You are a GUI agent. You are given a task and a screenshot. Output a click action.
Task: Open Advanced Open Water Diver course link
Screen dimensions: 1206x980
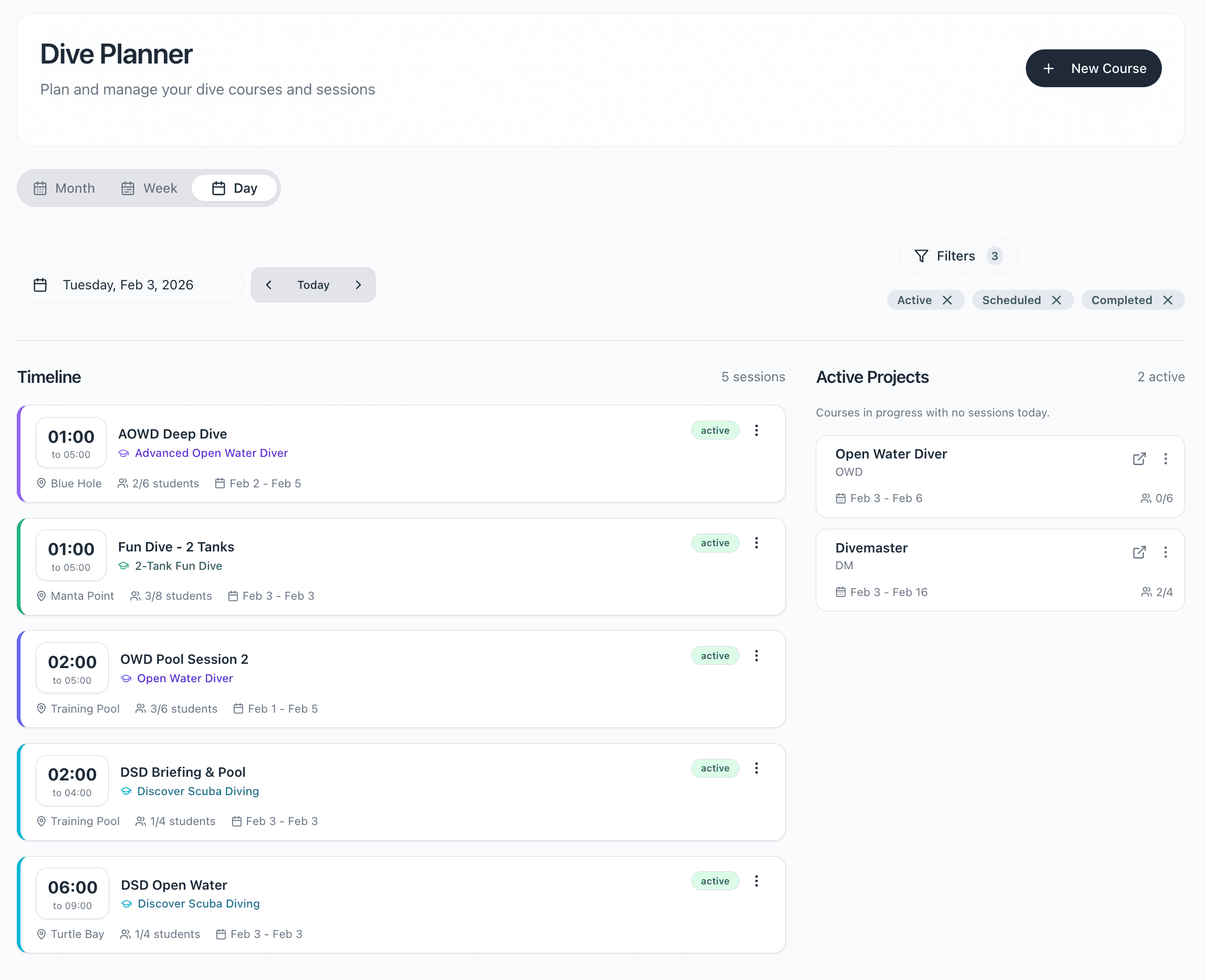[x=211, y=453]
